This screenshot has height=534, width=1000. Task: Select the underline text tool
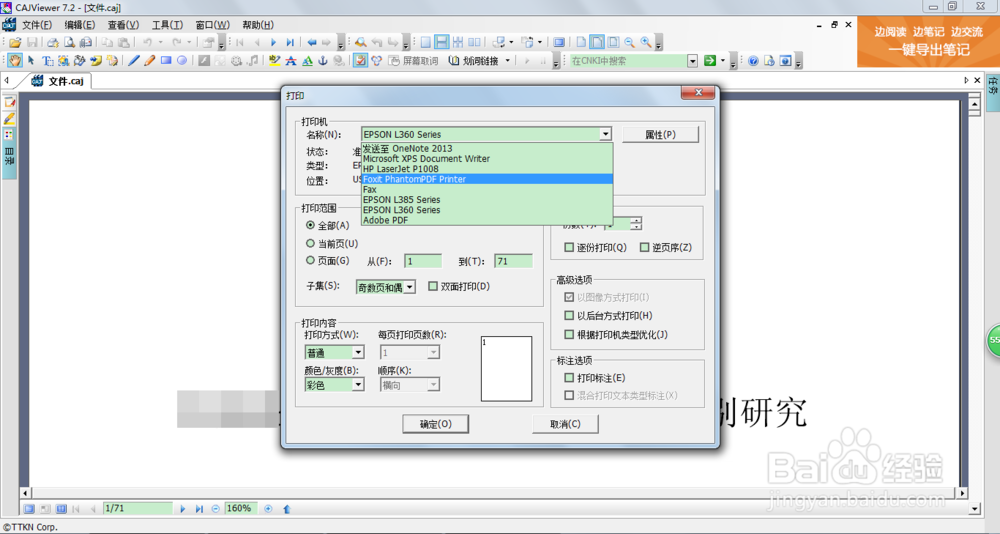point(307,61)
